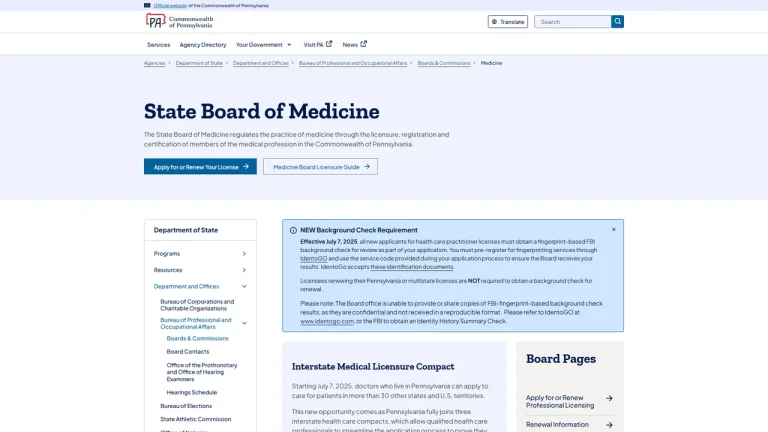This screenshot has height=432, width=768.
Task: Open Apply for or Renew Professional Licensing
Action: 560,402
